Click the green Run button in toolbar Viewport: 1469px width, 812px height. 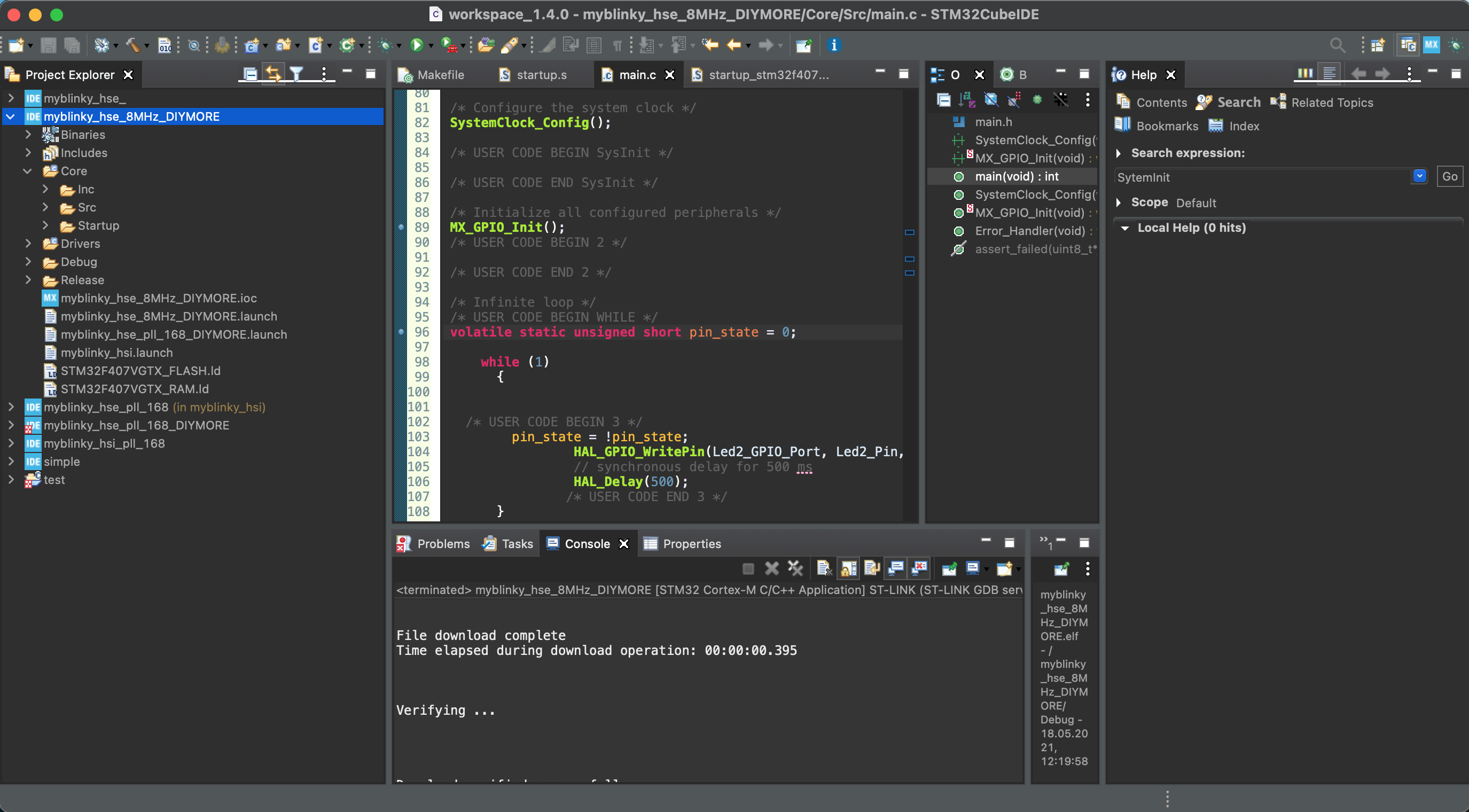click(x=416, y=45)
